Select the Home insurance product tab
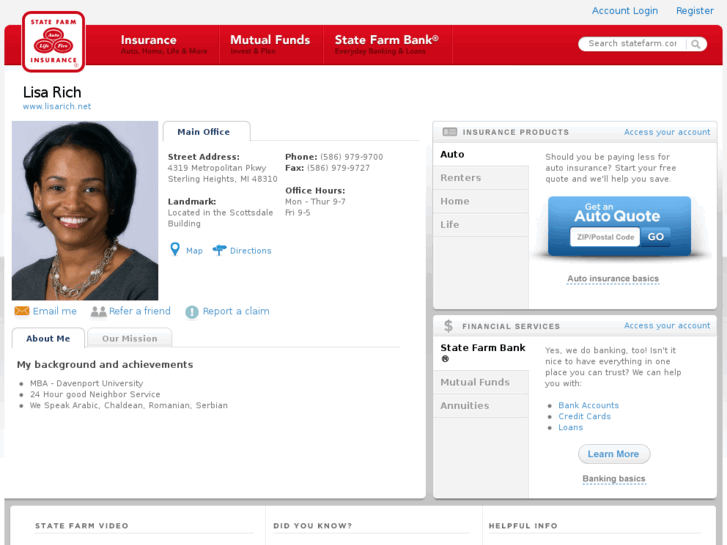This screenshot has width=727, height=545. coord(481,201)
